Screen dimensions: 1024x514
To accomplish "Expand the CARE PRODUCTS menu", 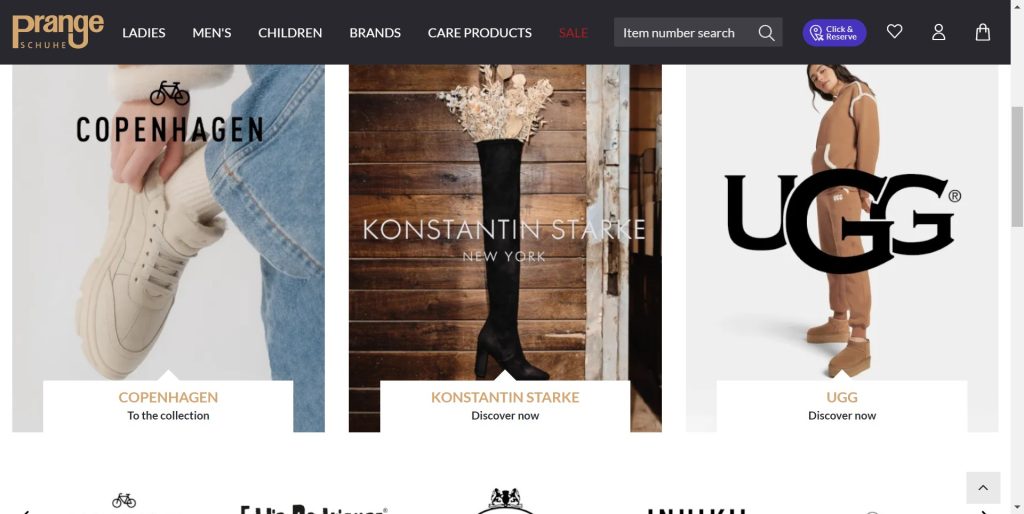I will 479,33.
